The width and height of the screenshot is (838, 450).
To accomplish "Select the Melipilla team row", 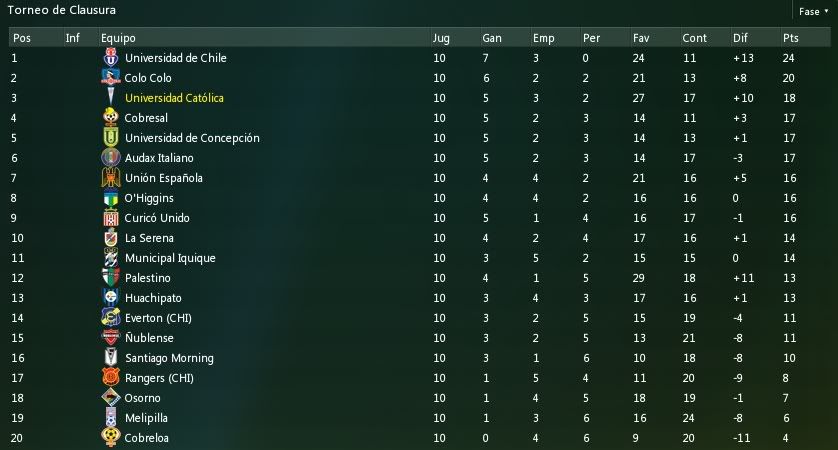I will 420,417.
